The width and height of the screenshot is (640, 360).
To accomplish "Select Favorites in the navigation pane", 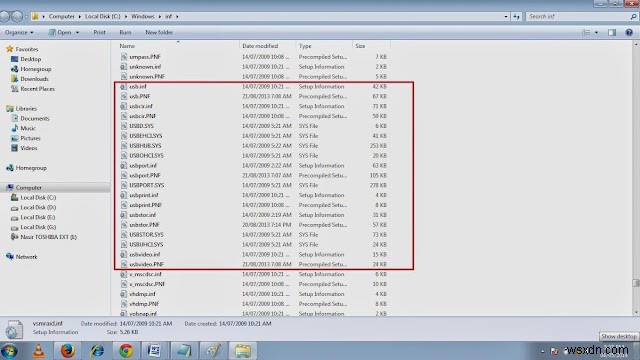I will click(27, 49).
